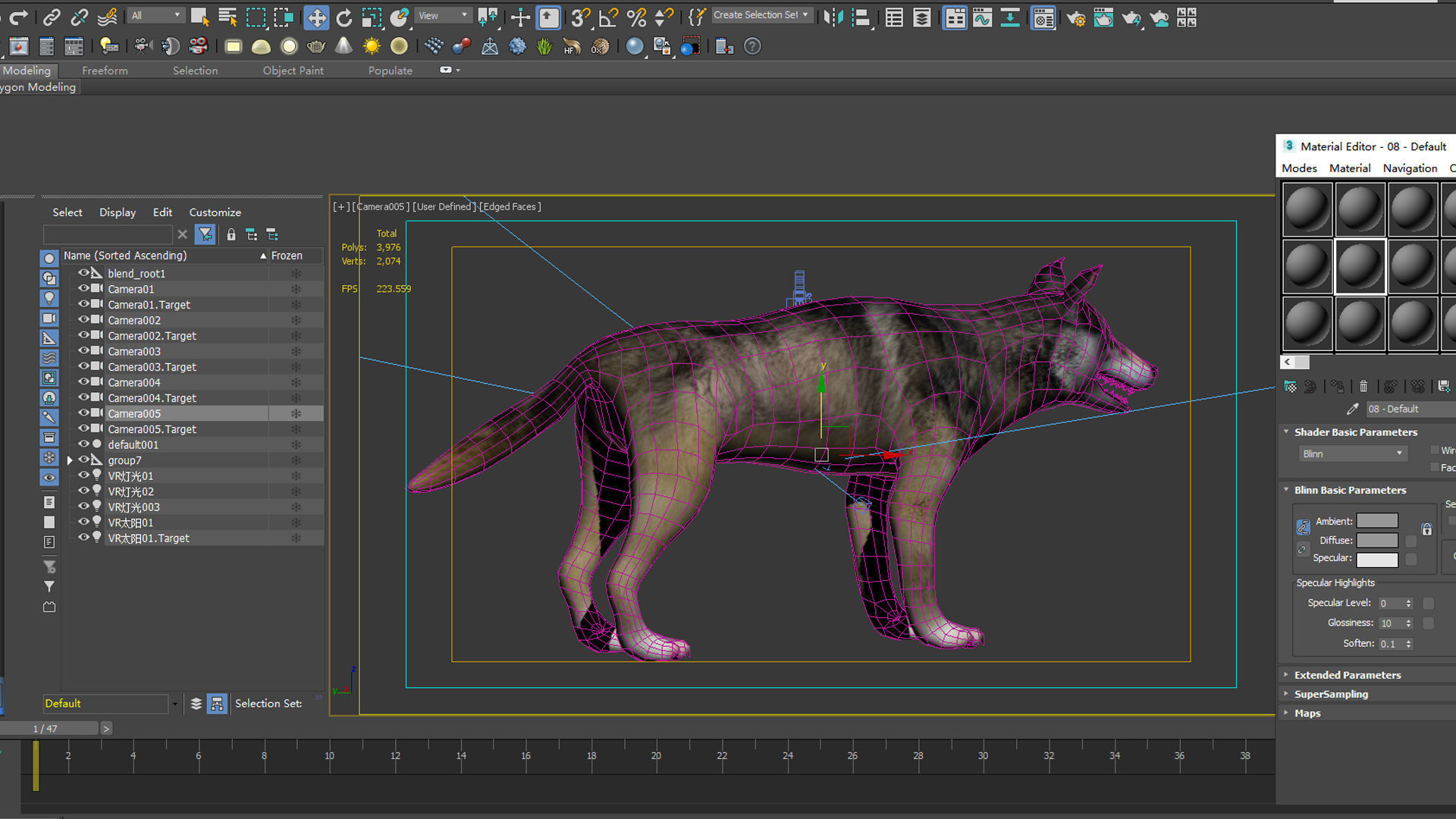Click the Align tool icon

point(861,17)
